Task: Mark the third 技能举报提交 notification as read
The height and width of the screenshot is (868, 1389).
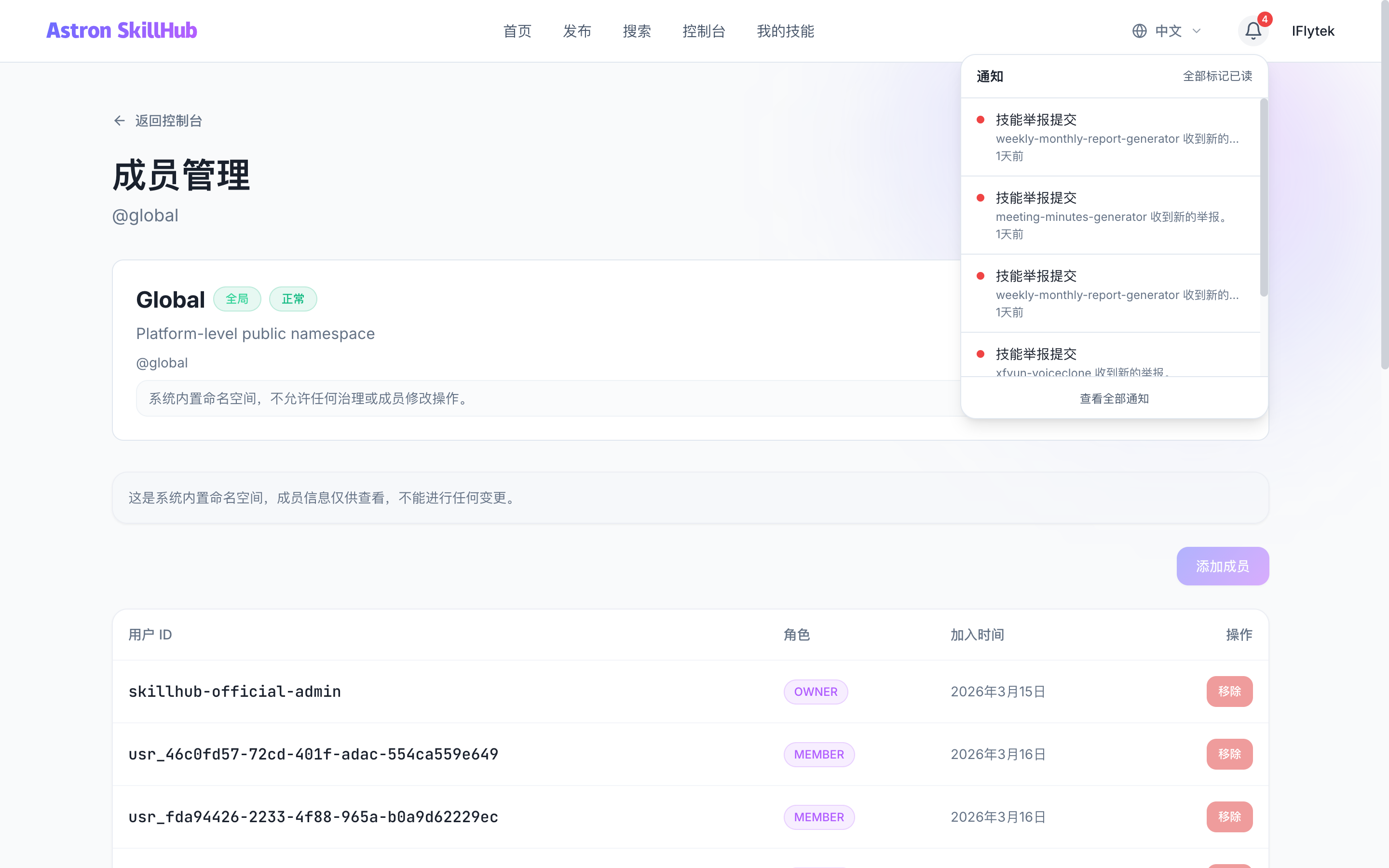Action: click(980, 275)
